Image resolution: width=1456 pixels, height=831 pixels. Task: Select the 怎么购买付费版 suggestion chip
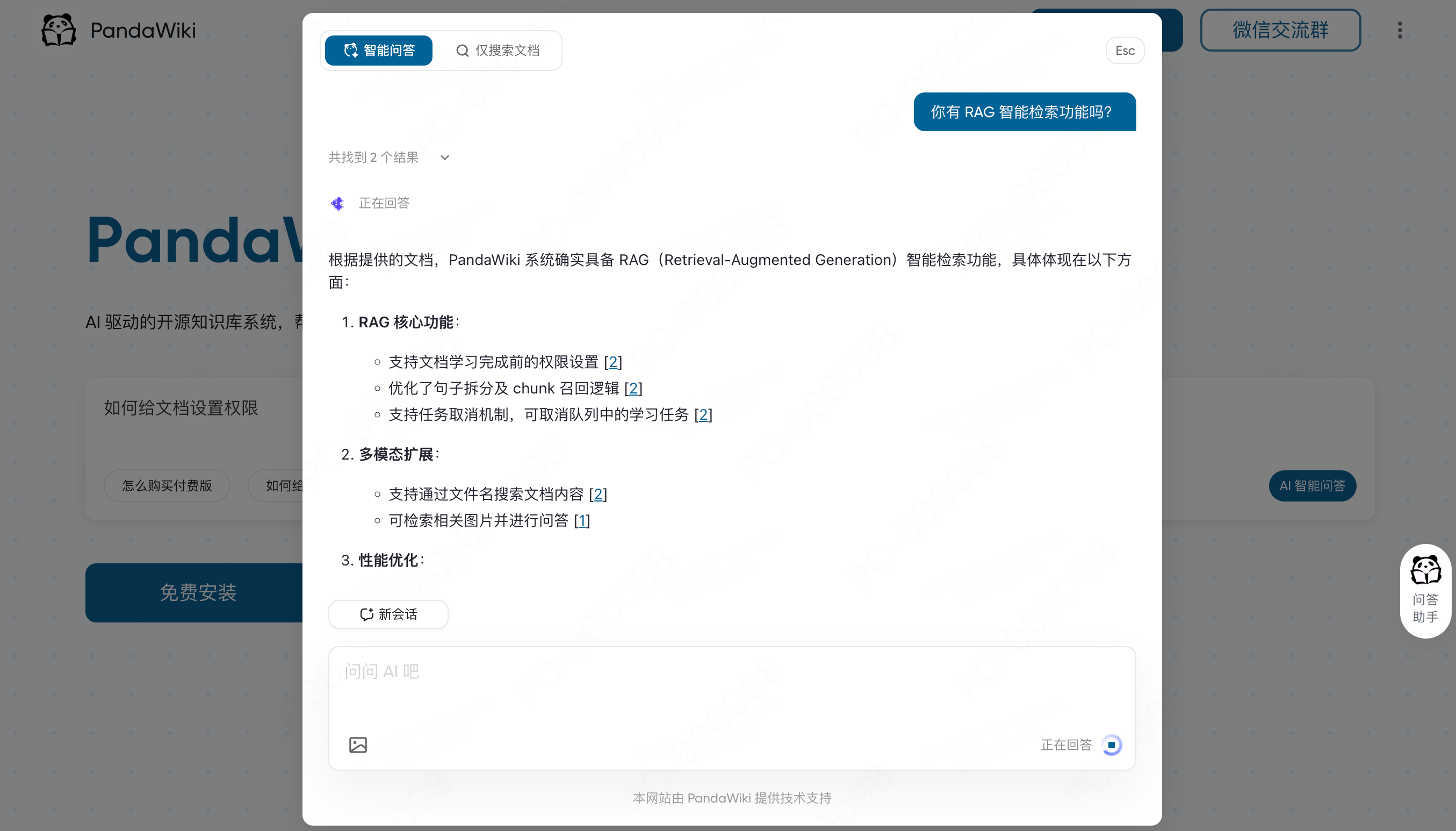click(x=167, y=486)
